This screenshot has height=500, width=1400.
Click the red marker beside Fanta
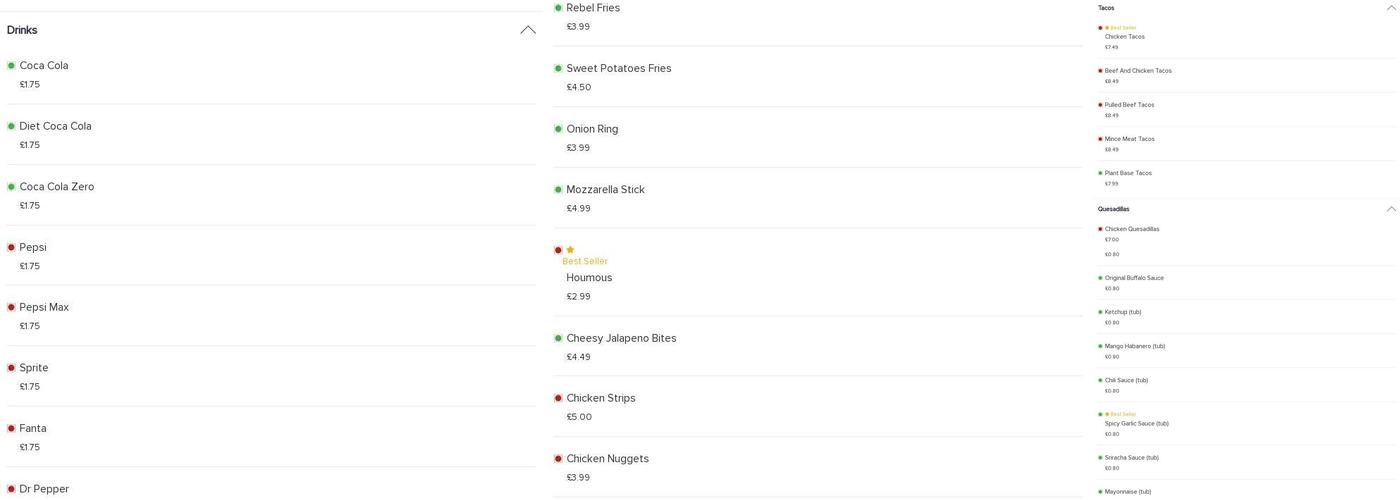pos(11,429)
